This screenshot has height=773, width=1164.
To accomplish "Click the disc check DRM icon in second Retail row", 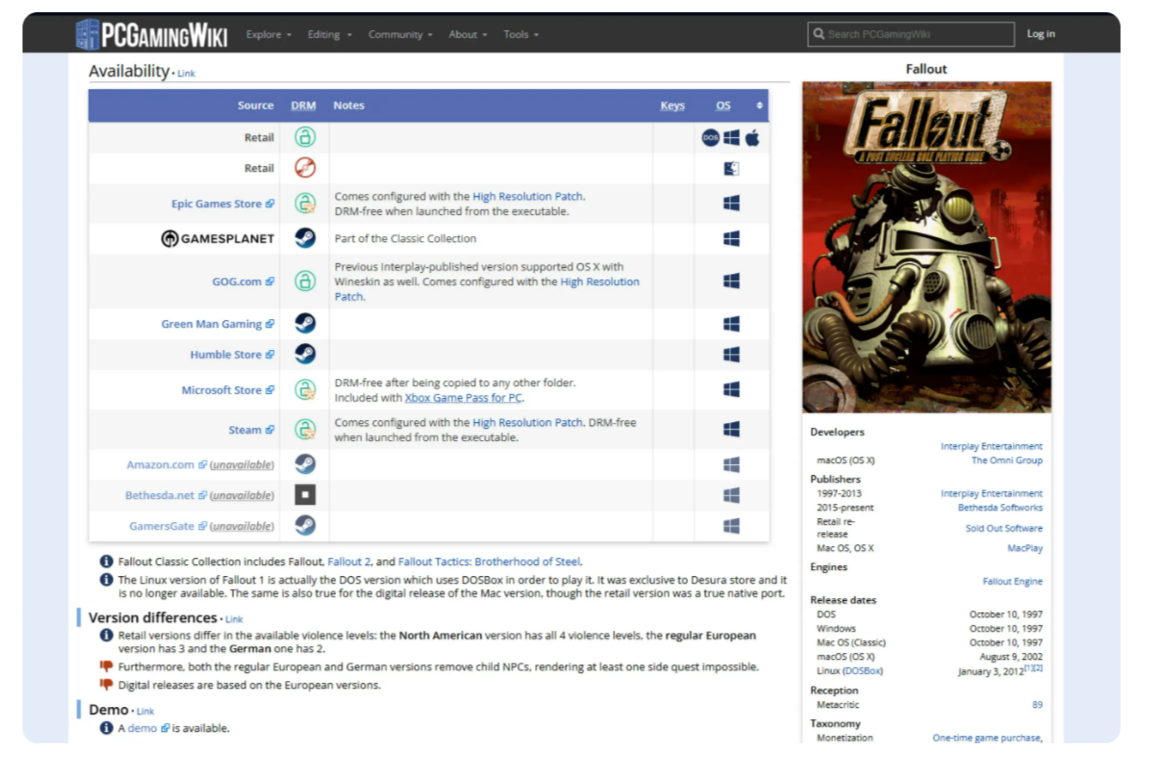I will (x=305, y=168).
